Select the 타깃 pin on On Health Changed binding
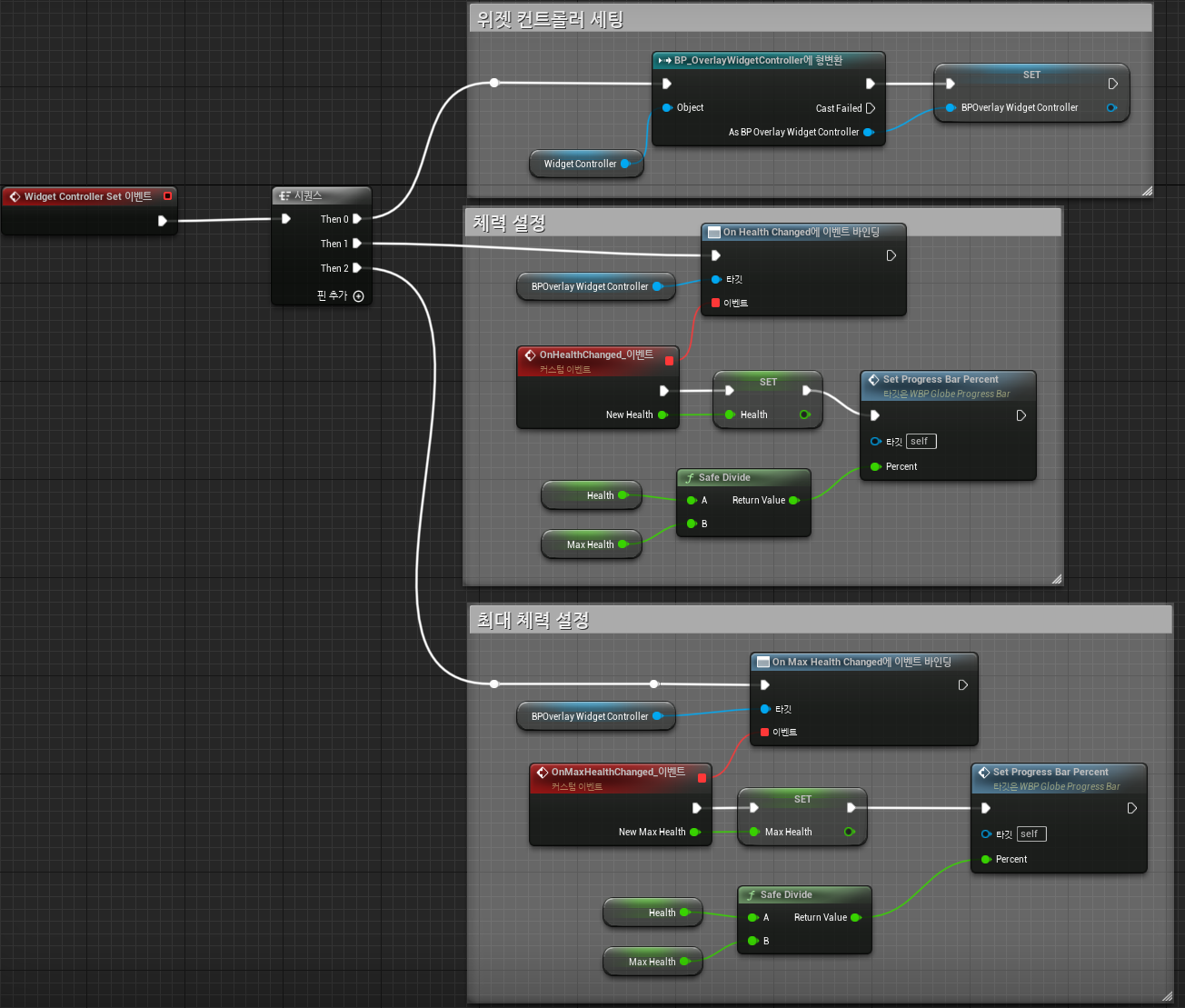 pos(716,279)
